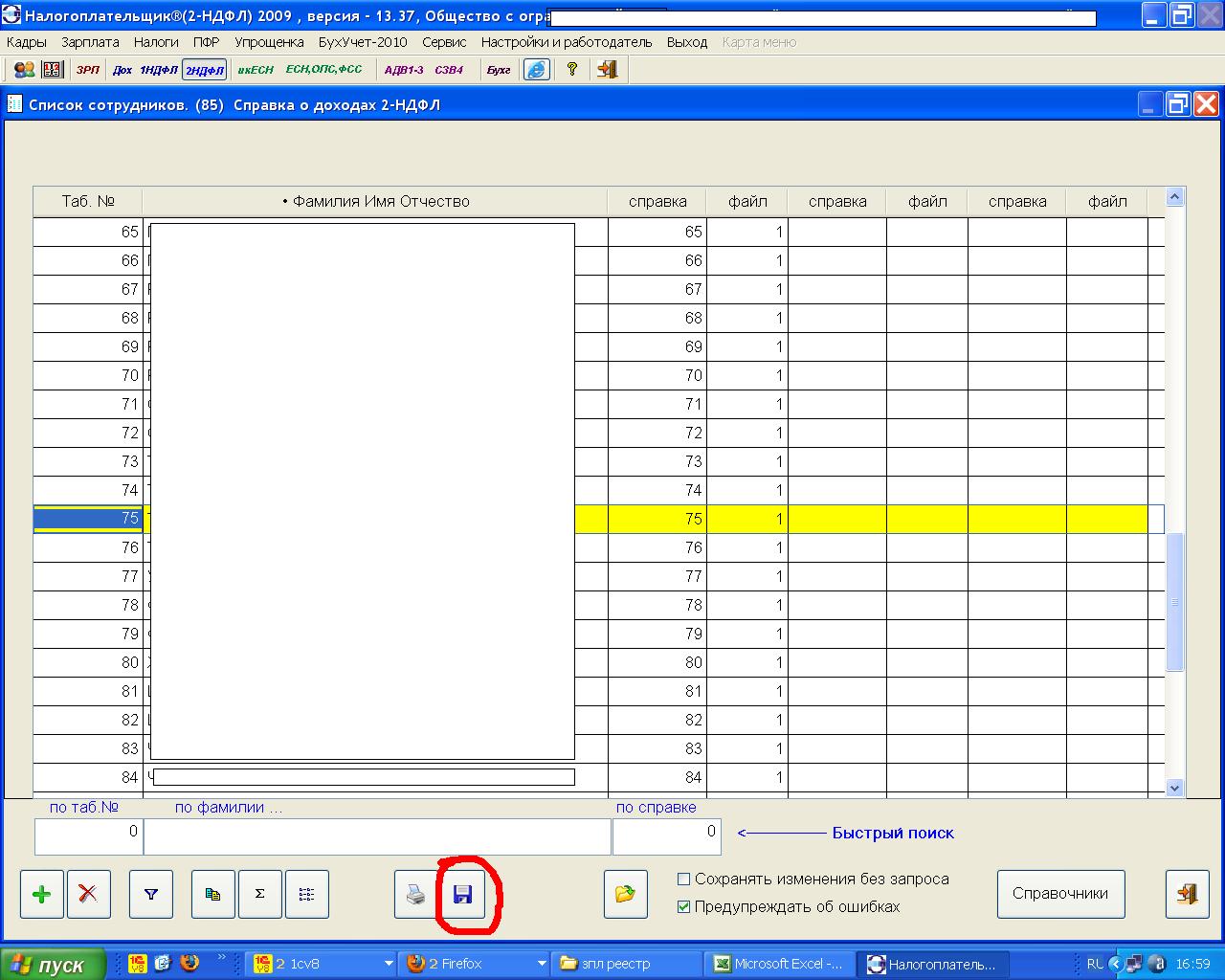The image size is (1225, 980).
Task: Open the Зарплата menu
Action: click(x=90, y=42)
